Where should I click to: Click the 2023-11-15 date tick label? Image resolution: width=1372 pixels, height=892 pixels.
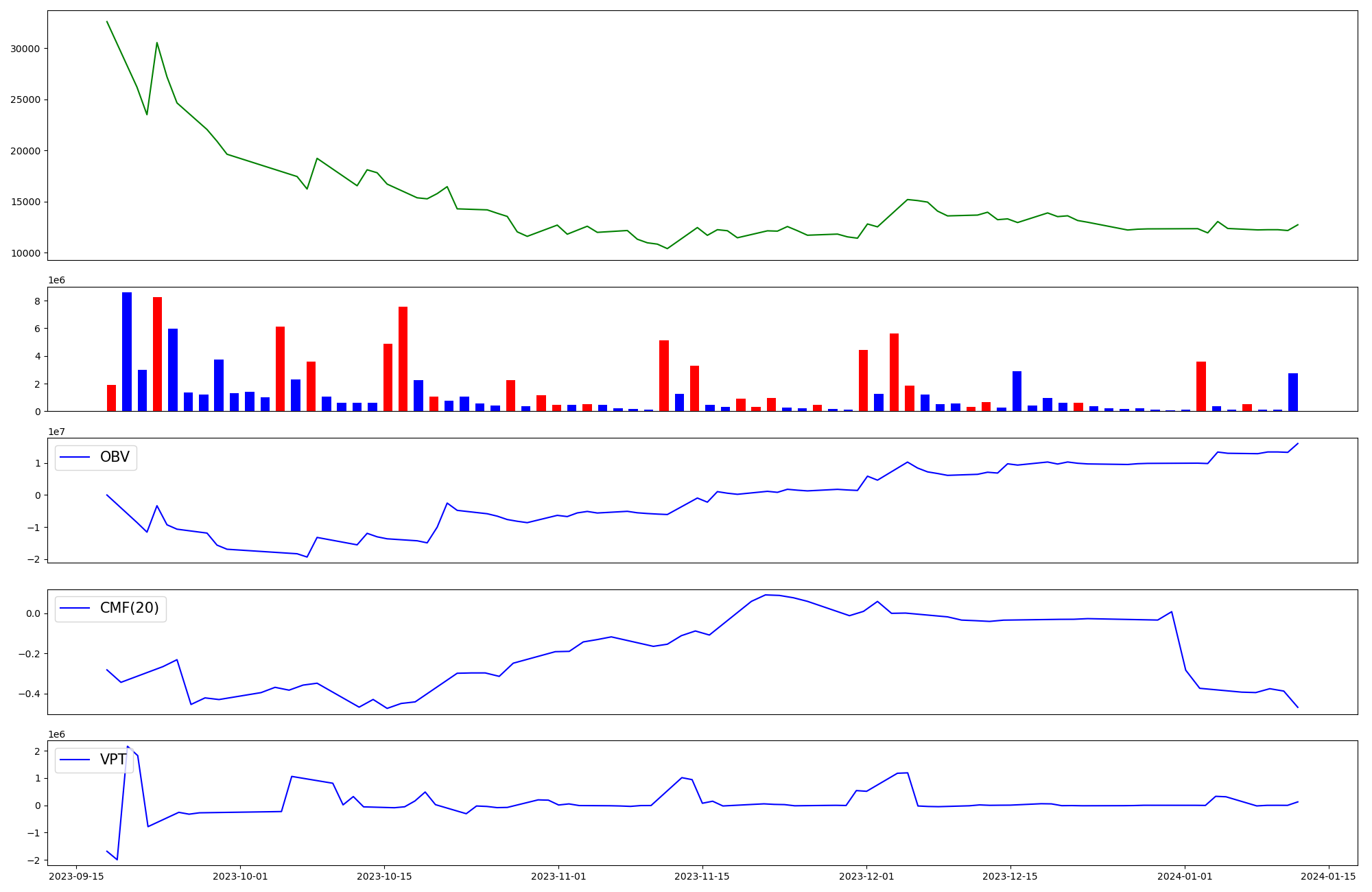pos(702,876)
